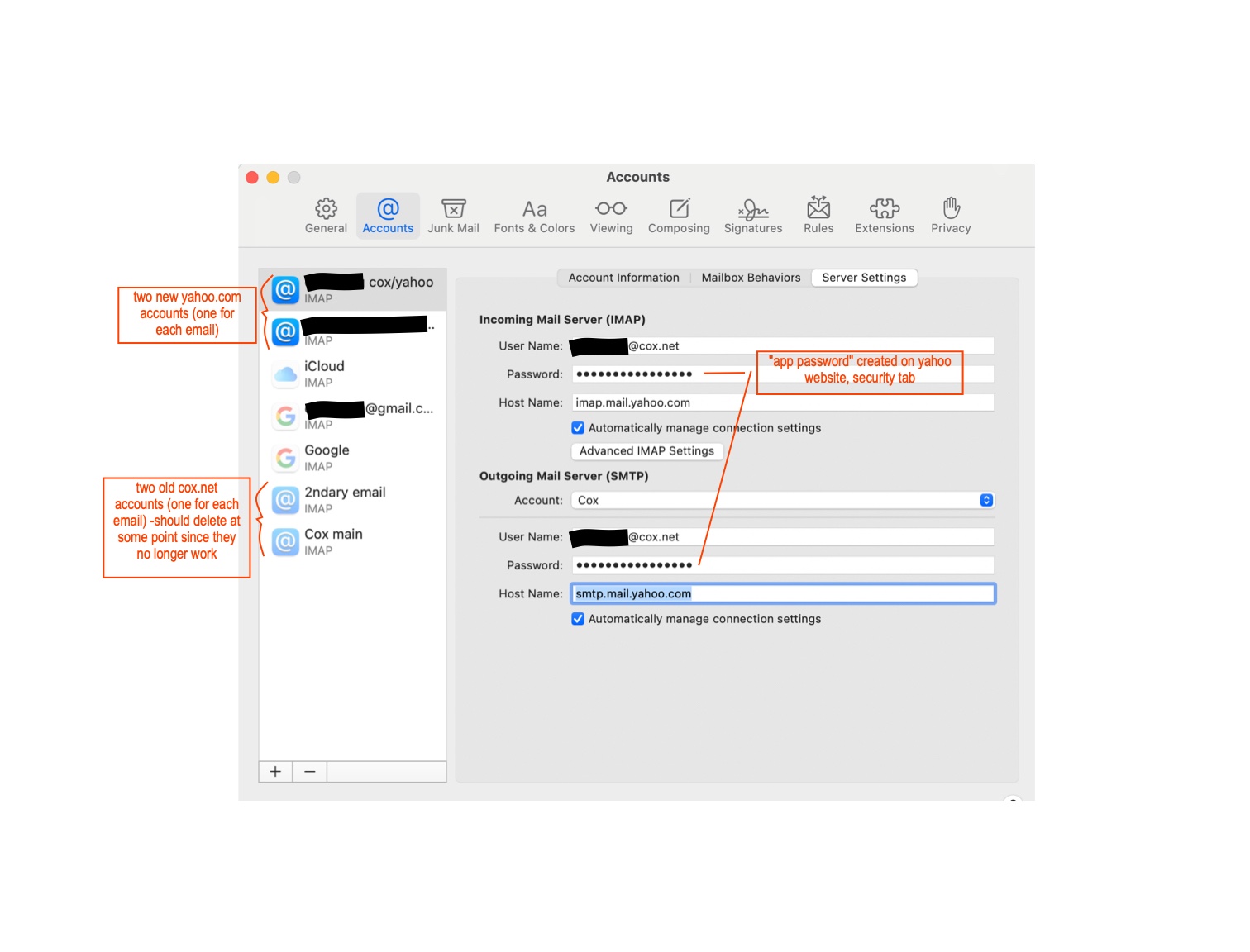Select the cox/yahoo account icon

pyautogui.click(x=286, y=290)
